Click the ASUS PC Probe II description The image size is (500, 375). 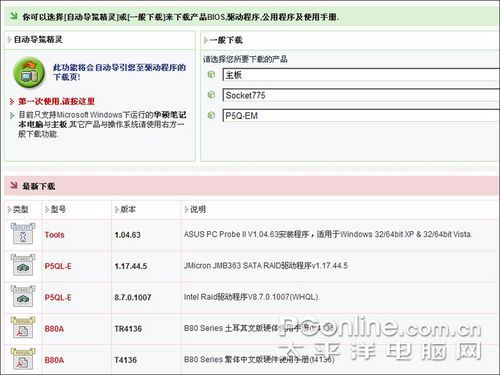click(328, 234)
